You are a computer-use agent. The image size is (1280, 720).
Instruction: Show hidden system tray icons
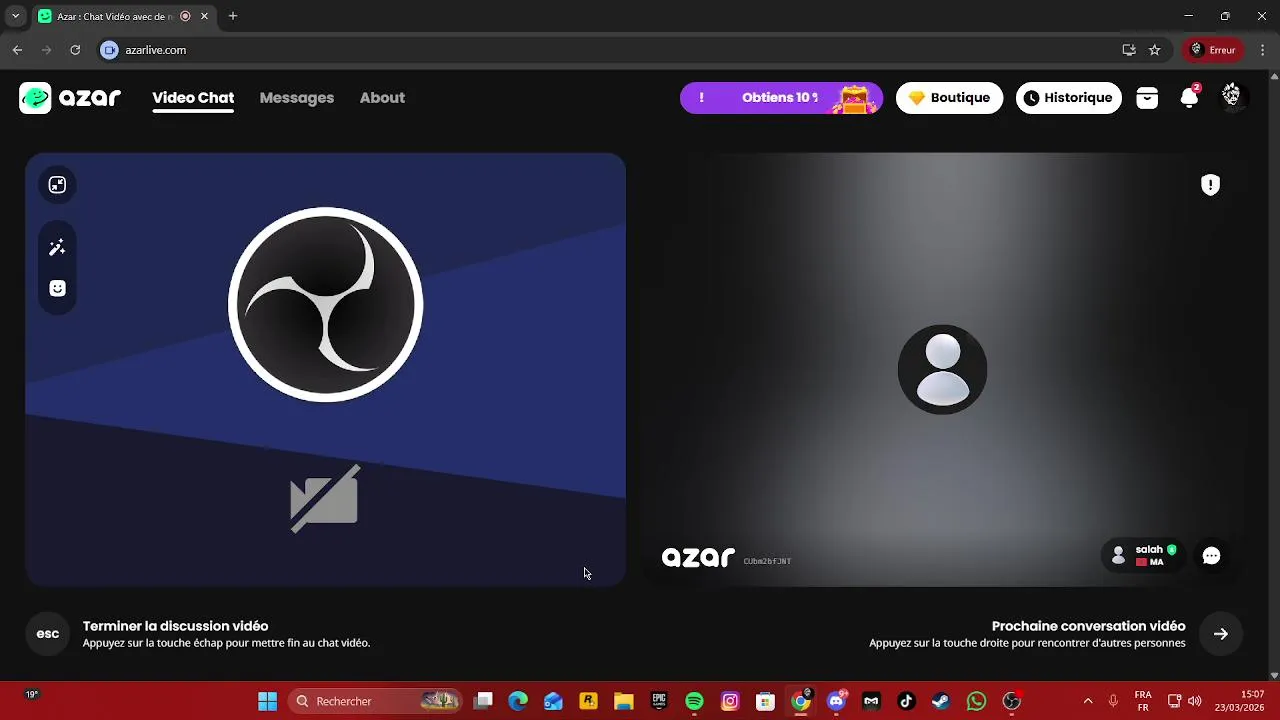(1088, 701)
